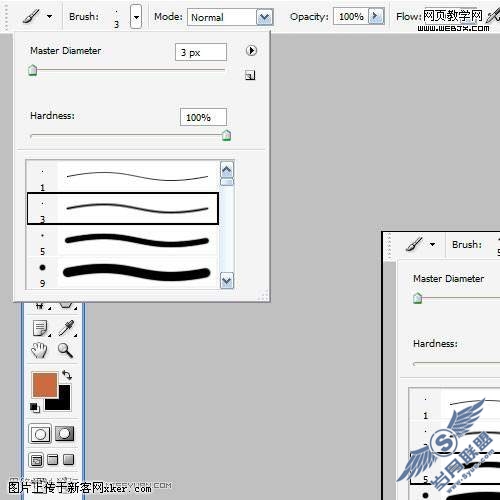Click the Opacity 100% input field
The image size is (500, 500).
[351, 16]
